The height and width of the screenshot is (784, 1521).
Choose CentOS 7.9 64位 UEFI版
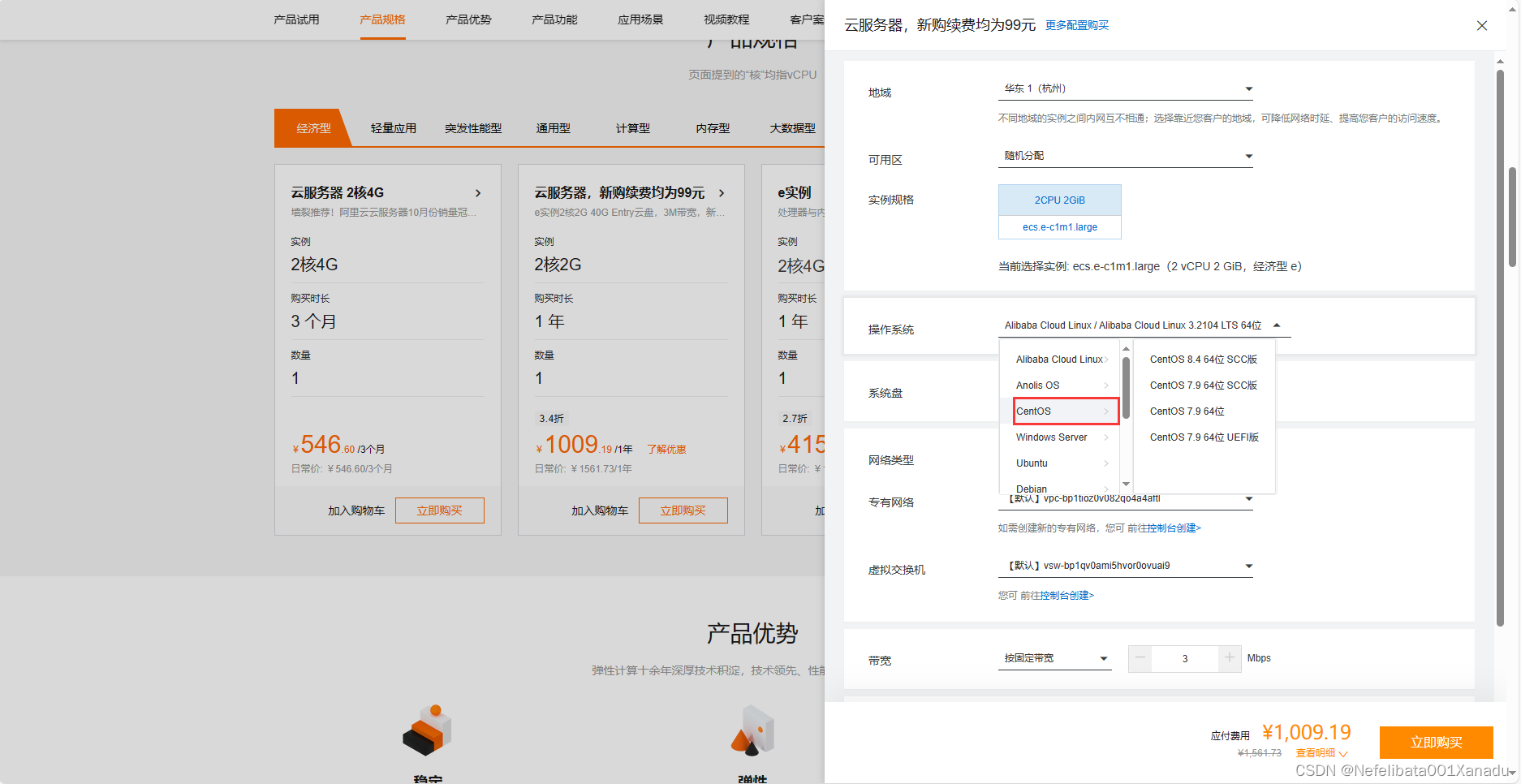[1204, 437]
